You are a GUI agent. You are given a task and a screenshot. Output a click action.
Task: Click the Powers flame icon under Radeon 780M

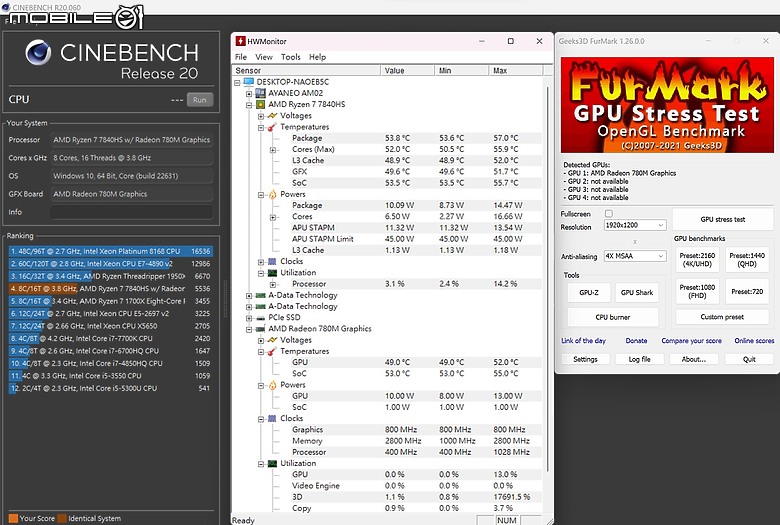(x=272, y=385)
